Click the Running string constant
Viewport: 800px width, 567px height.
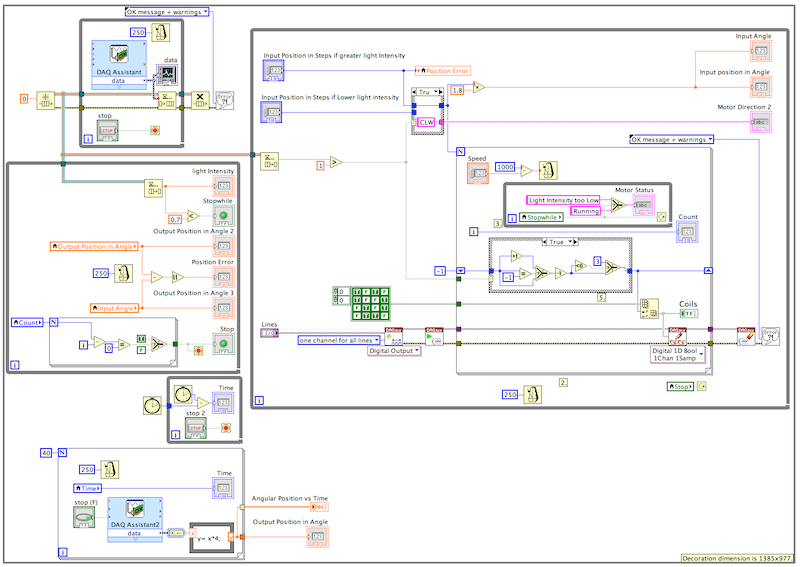click(x=586, y=211)
